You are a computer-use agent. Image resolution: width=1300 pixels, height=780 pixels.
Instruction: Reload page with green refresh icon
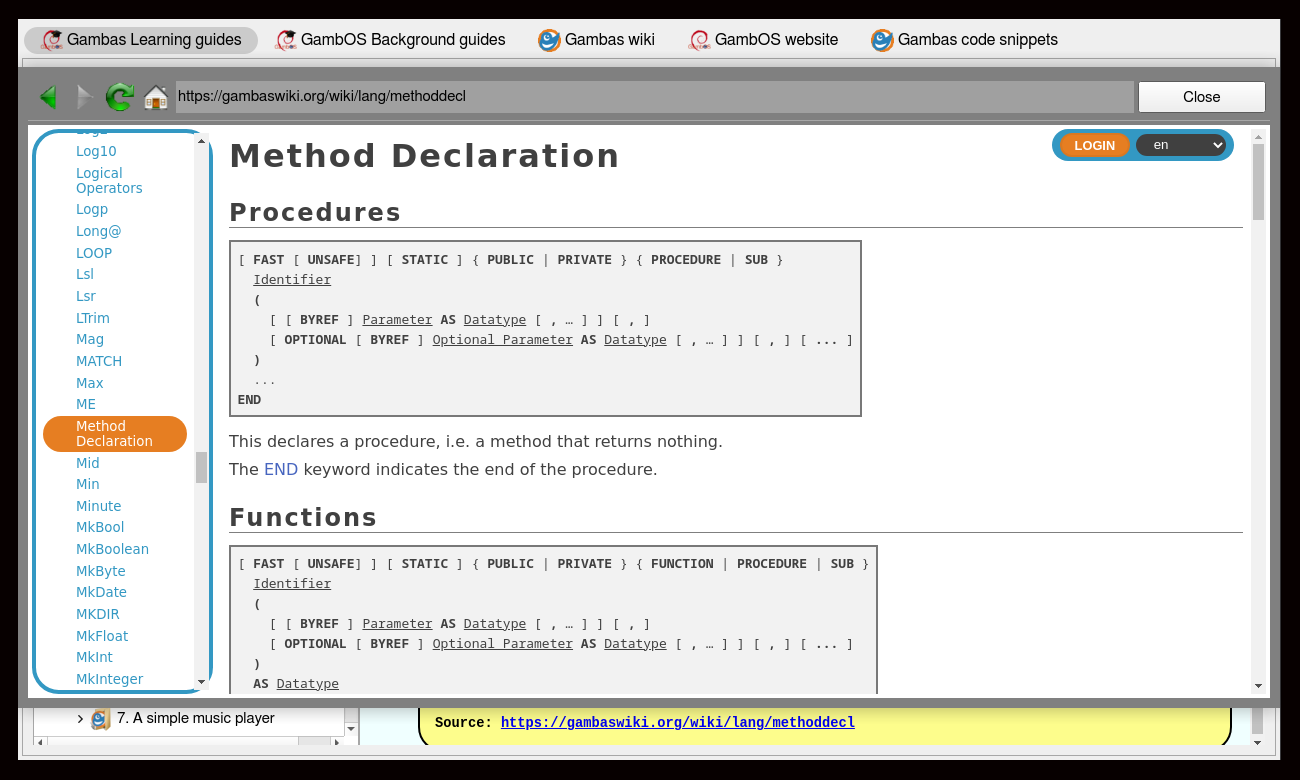pyautogui.click(x=120, y=97)
